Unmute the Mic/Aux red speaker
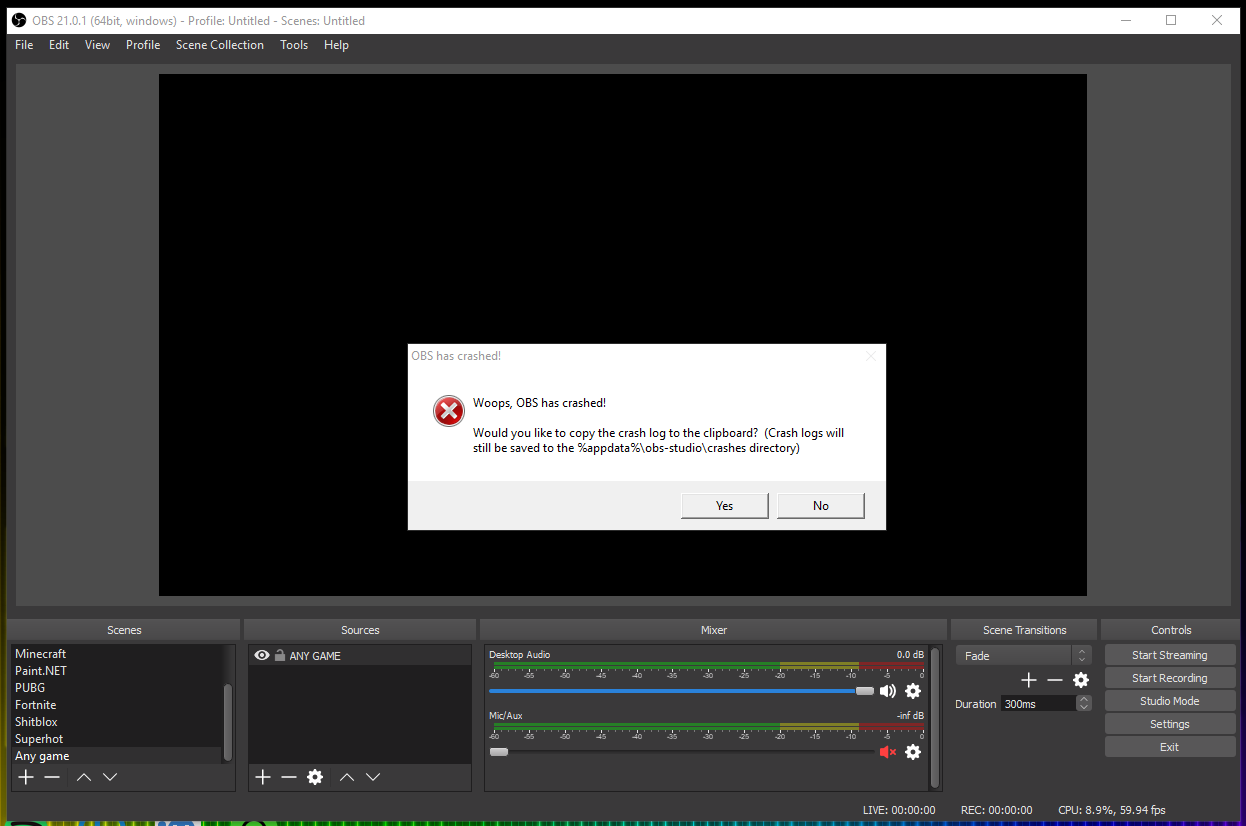1246x826 pixels. (x=887, y=752)
